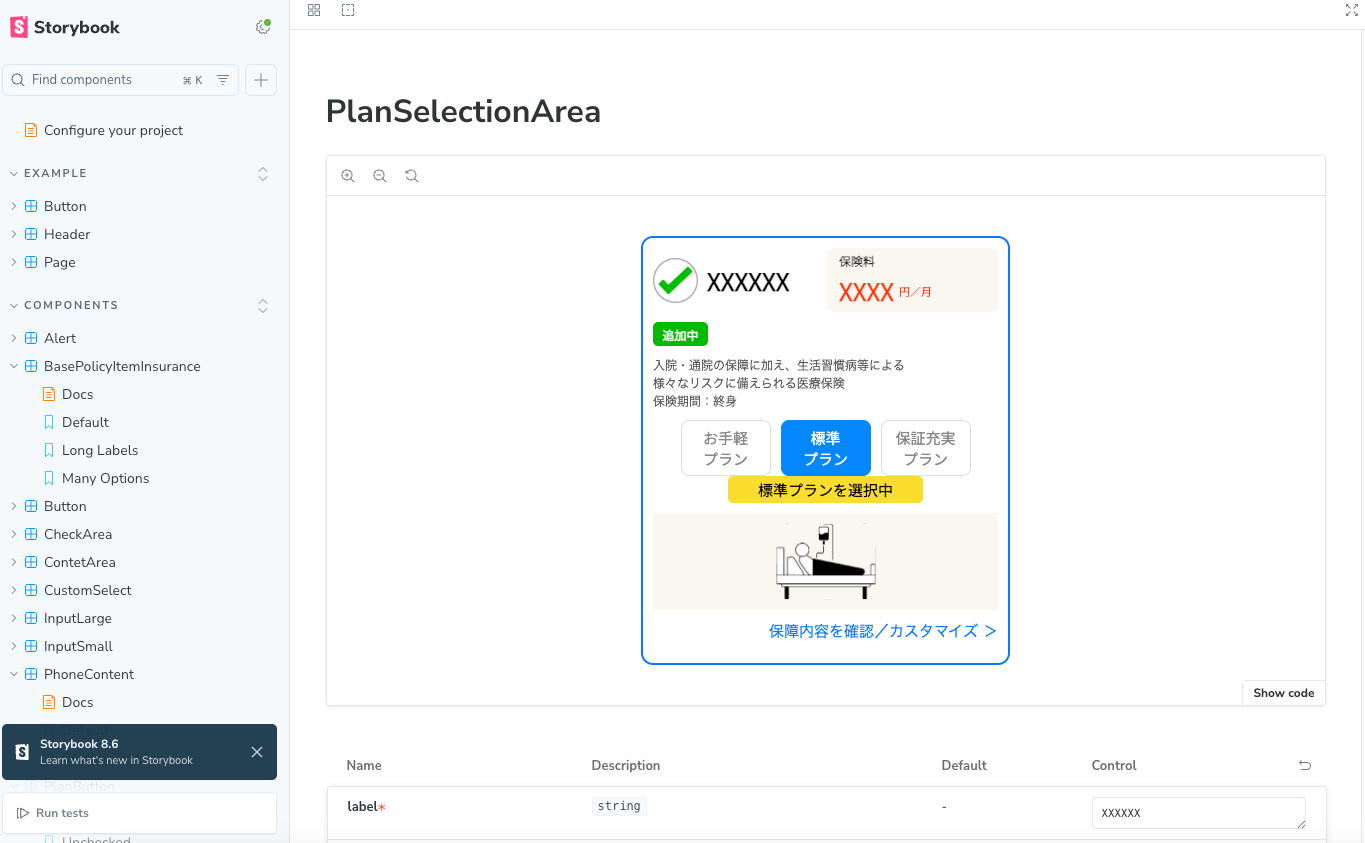
Task: Create a new story with the plus icon
Action: pos(260,79)
